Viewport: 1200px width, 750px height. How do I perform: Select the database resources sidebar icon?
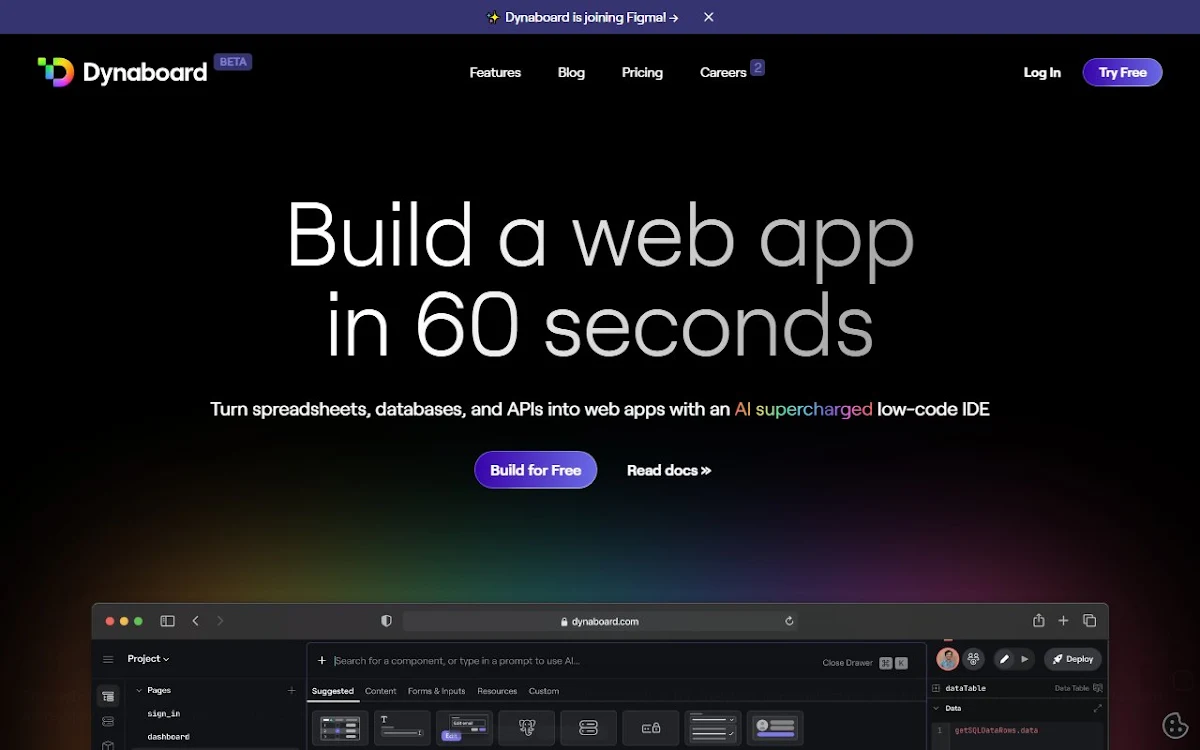click(x=108, y=721)
